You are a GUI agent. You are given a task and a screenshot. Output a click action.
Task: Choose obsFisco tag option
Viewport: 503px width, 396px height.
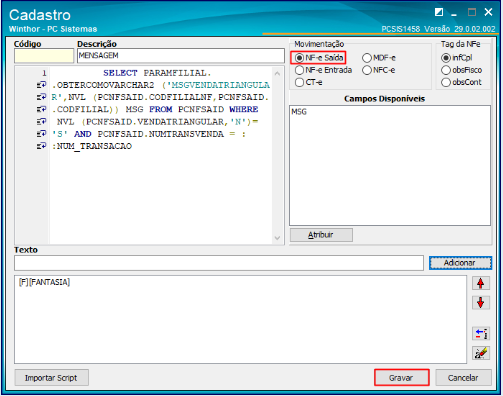462,70
